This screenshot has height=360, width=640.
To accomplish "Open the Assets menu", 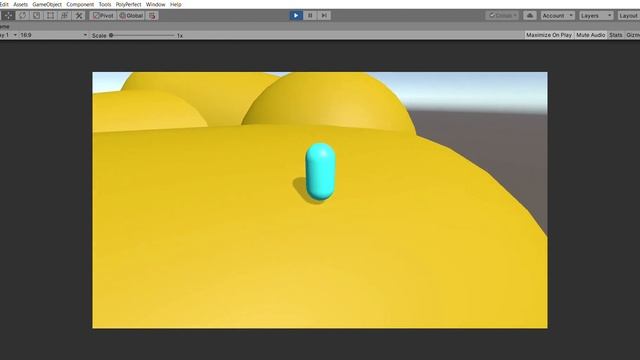I will pyautogui.click(x=20, y=4).
